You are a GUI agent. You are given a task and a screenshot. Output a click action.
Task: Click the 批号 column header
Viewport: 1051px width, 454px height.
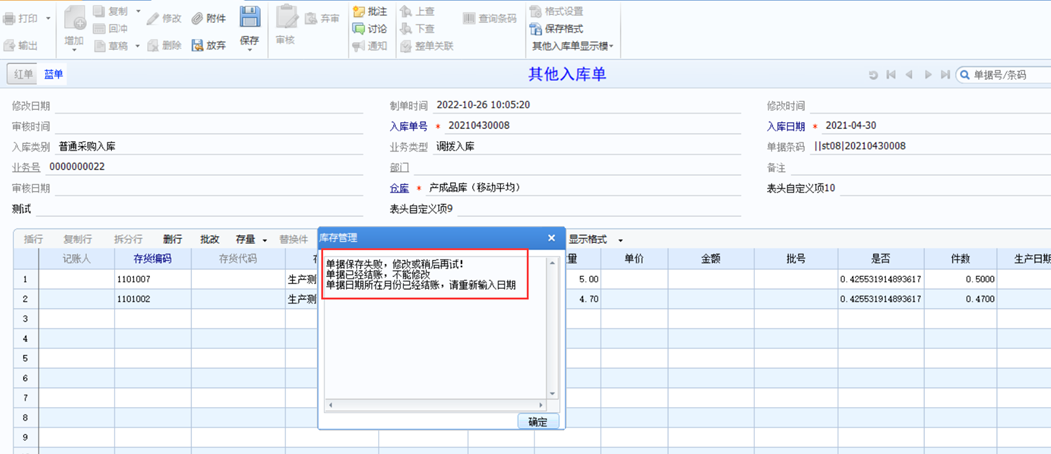tap(796, 259)
